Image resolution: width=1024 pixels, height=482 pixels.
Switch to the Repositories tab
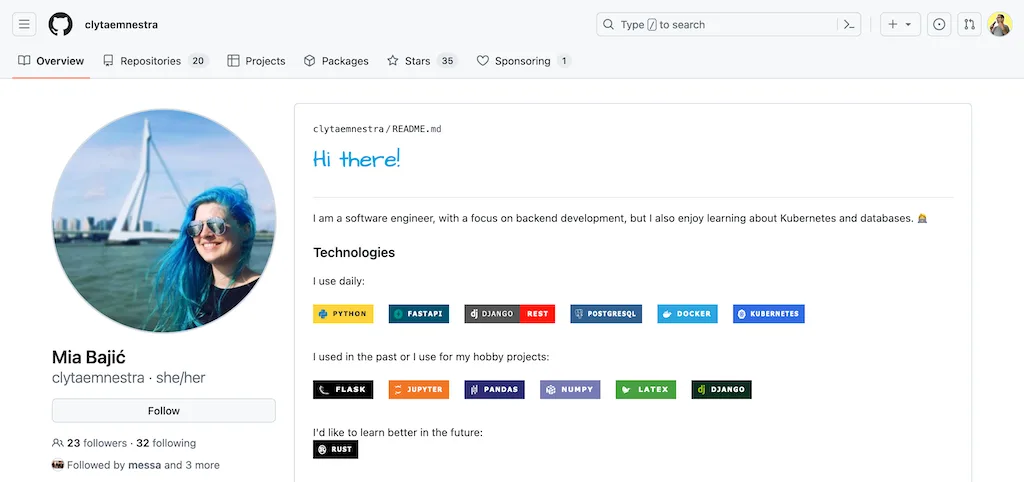pyautogui.click(x=155, y=61)
